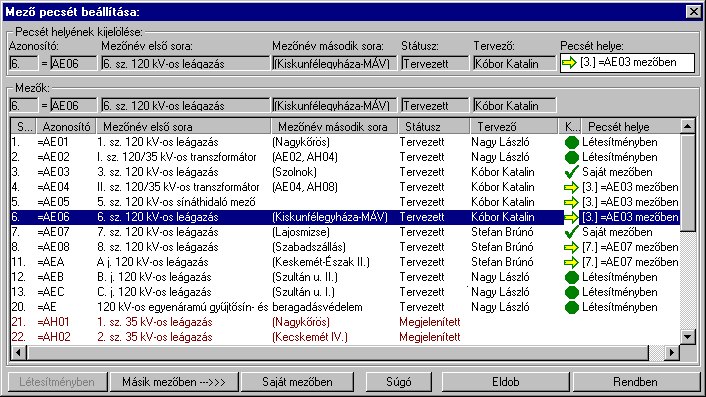Screen dimensions: 706x397
Task: Click the Másik mezőben --->>> button
Action: click(174, 382)
